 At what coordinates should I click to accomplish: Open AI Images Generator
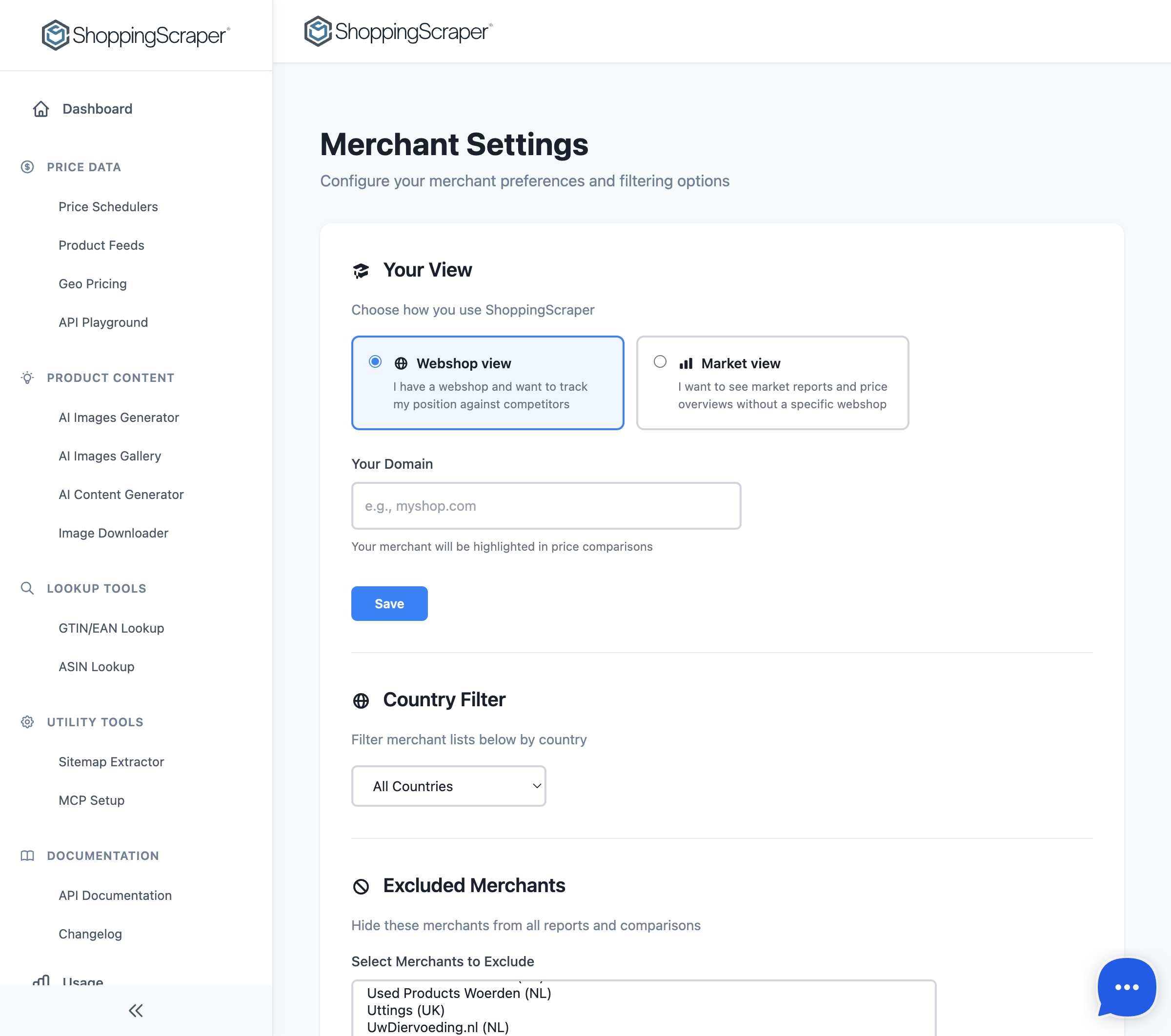[119, 418]
